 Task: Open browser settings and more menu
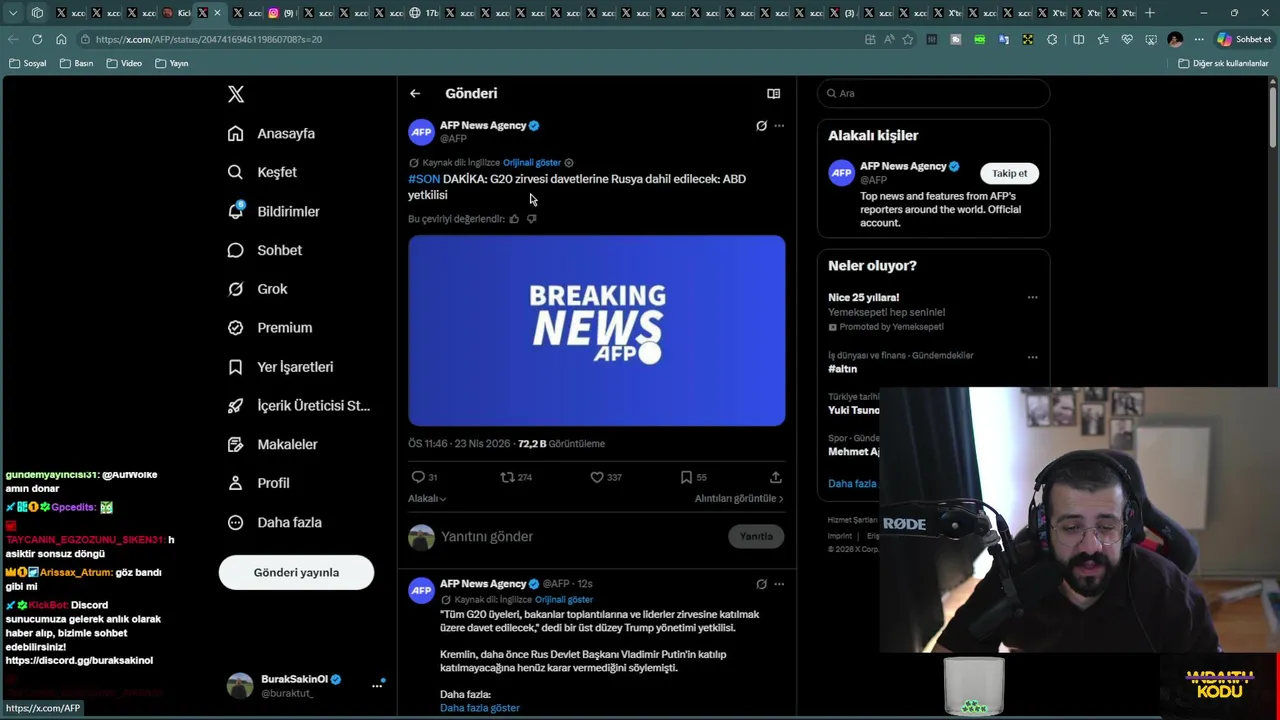[x=1199, y=39]
